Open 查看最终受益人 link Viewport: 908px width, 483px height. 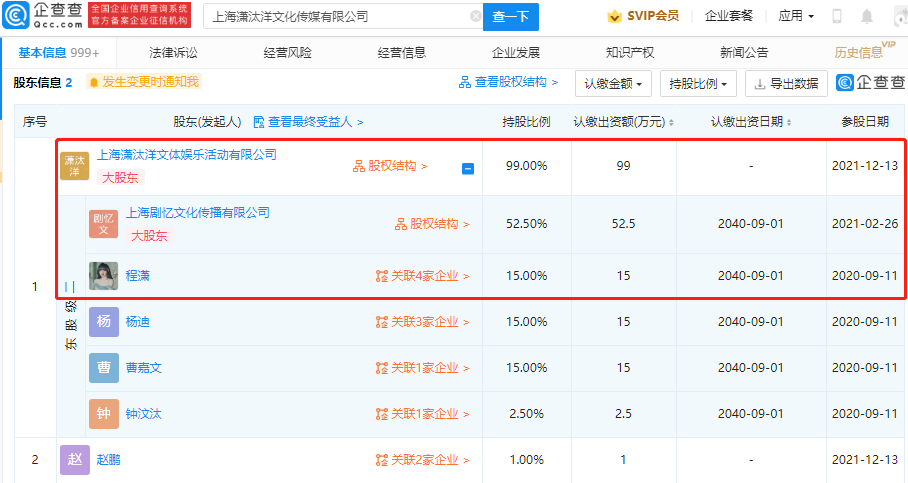[x=308, y=122]
